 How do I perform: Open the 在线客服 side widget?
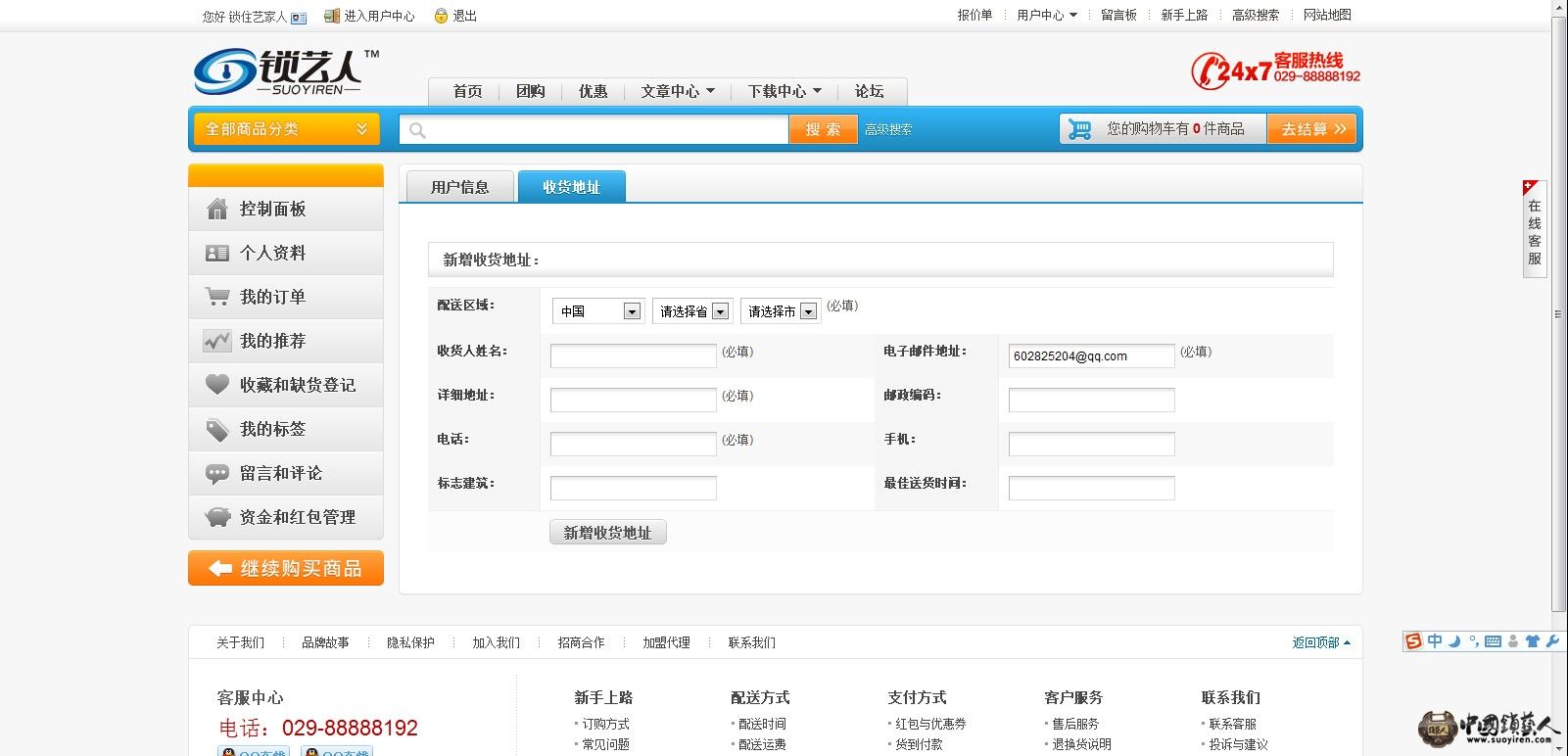[x=1534, y=229]
